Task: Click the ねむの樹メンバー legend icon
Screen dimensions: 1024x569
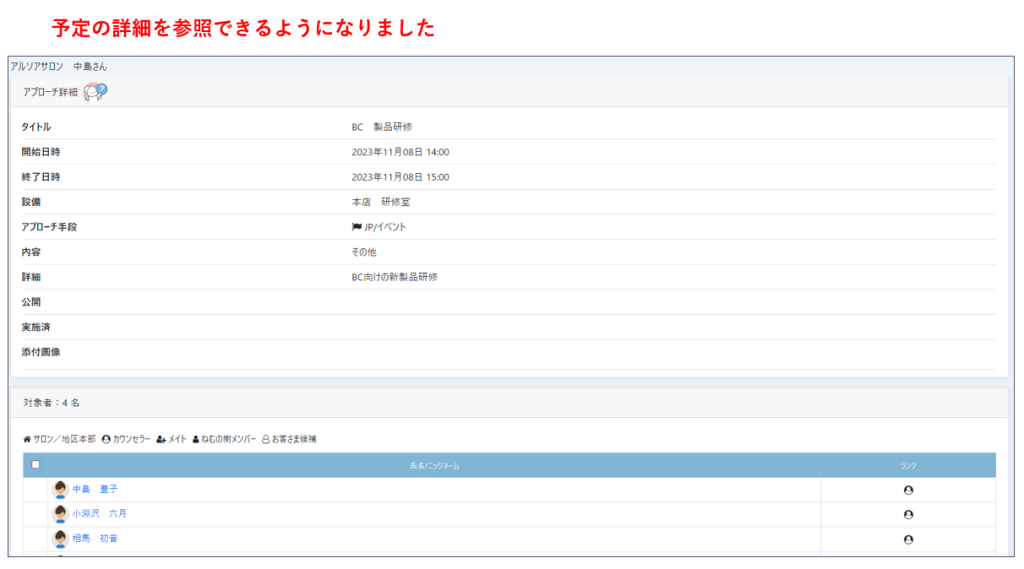Action: pyautogui.click(x=196, y=439)
